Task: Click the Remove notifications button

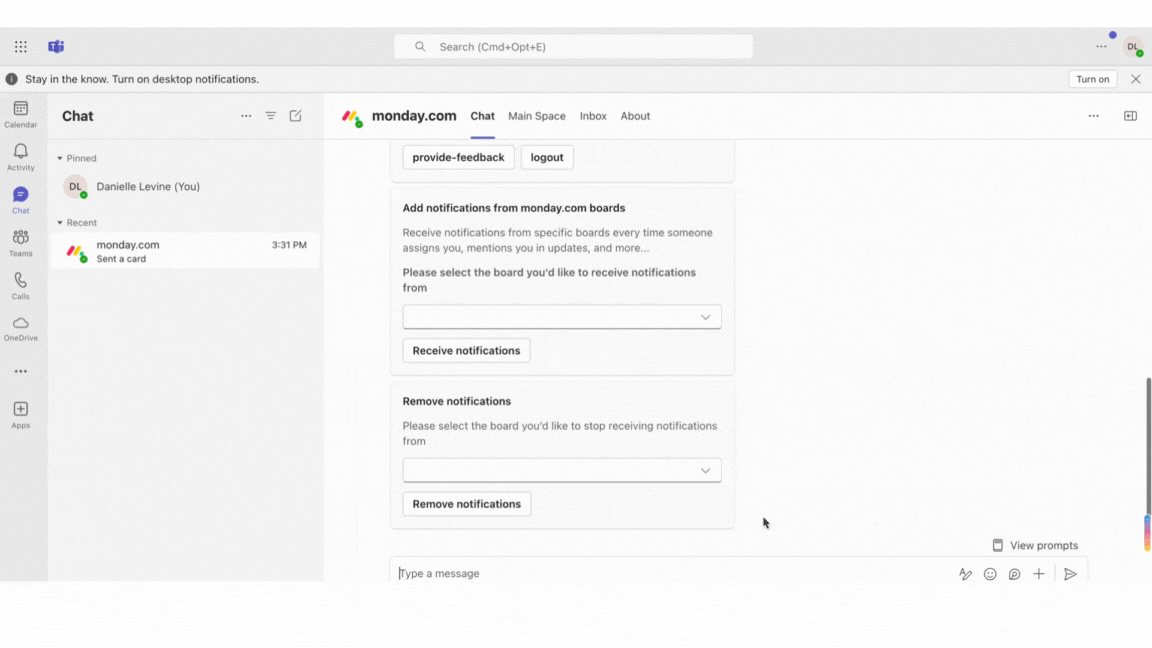Action: coord(467,504)
